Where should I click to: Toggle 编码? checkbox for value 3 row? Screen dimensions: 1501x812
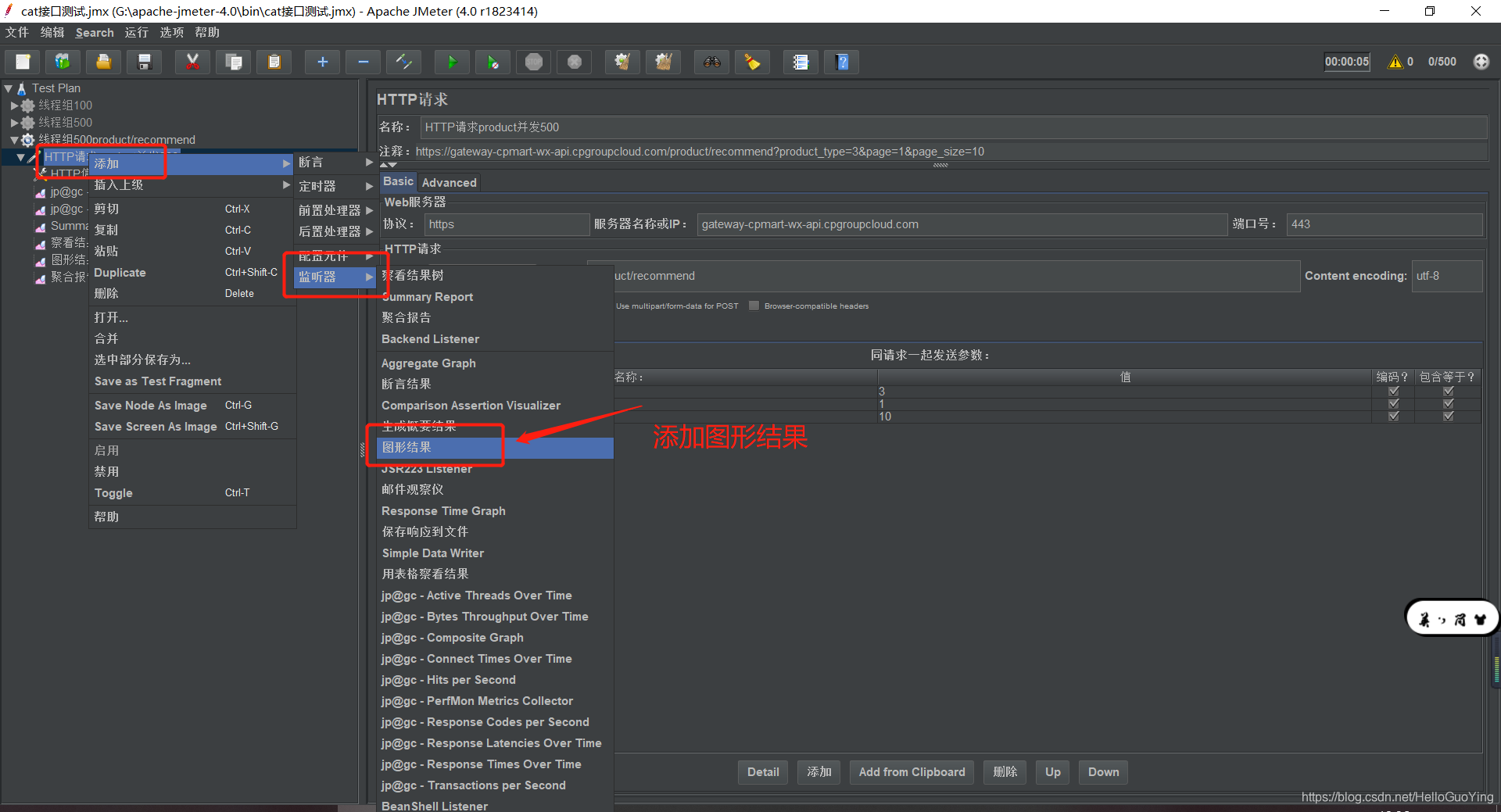click(x=1393, y=391)
